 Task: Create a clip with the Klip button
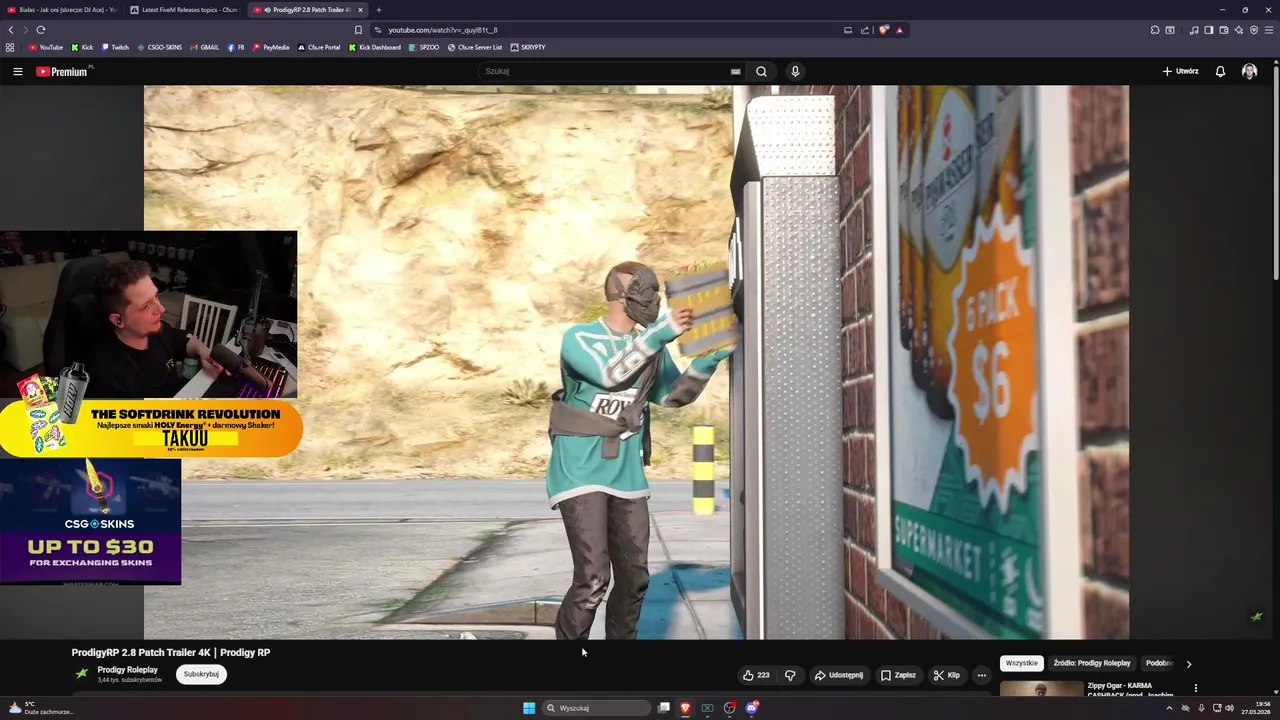tap(946, 675)
